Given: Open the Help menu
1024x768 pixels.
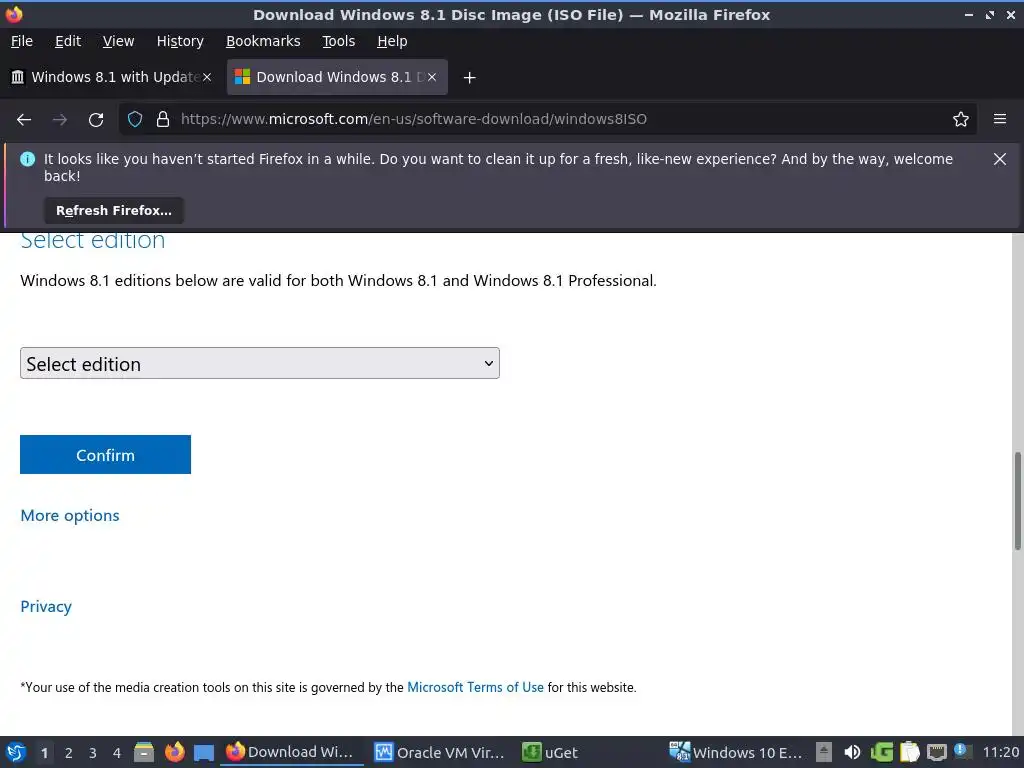Looking at the screenshot, I should click(392, 41).
